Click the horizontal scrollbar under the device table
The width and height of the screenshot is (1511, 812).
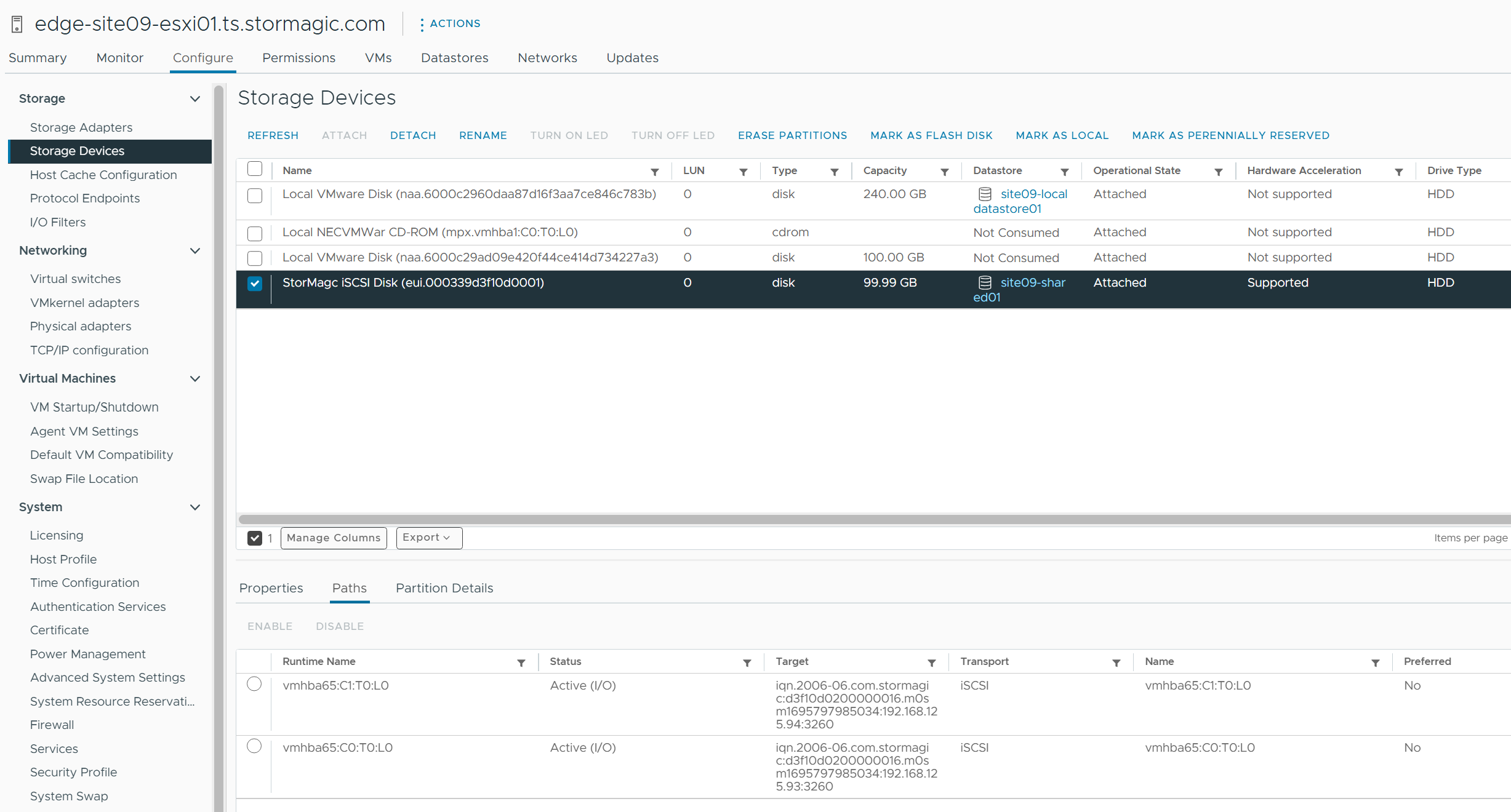(x=874, y=519)
